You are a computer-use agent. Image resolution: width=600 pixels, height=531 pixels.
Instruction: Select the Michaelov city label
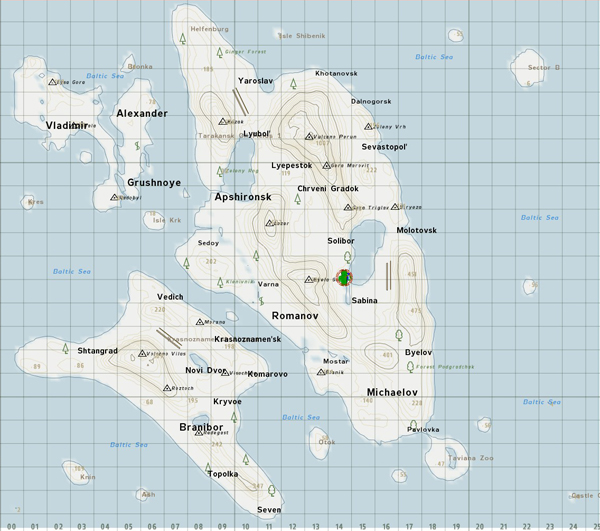tap(392, 392)
